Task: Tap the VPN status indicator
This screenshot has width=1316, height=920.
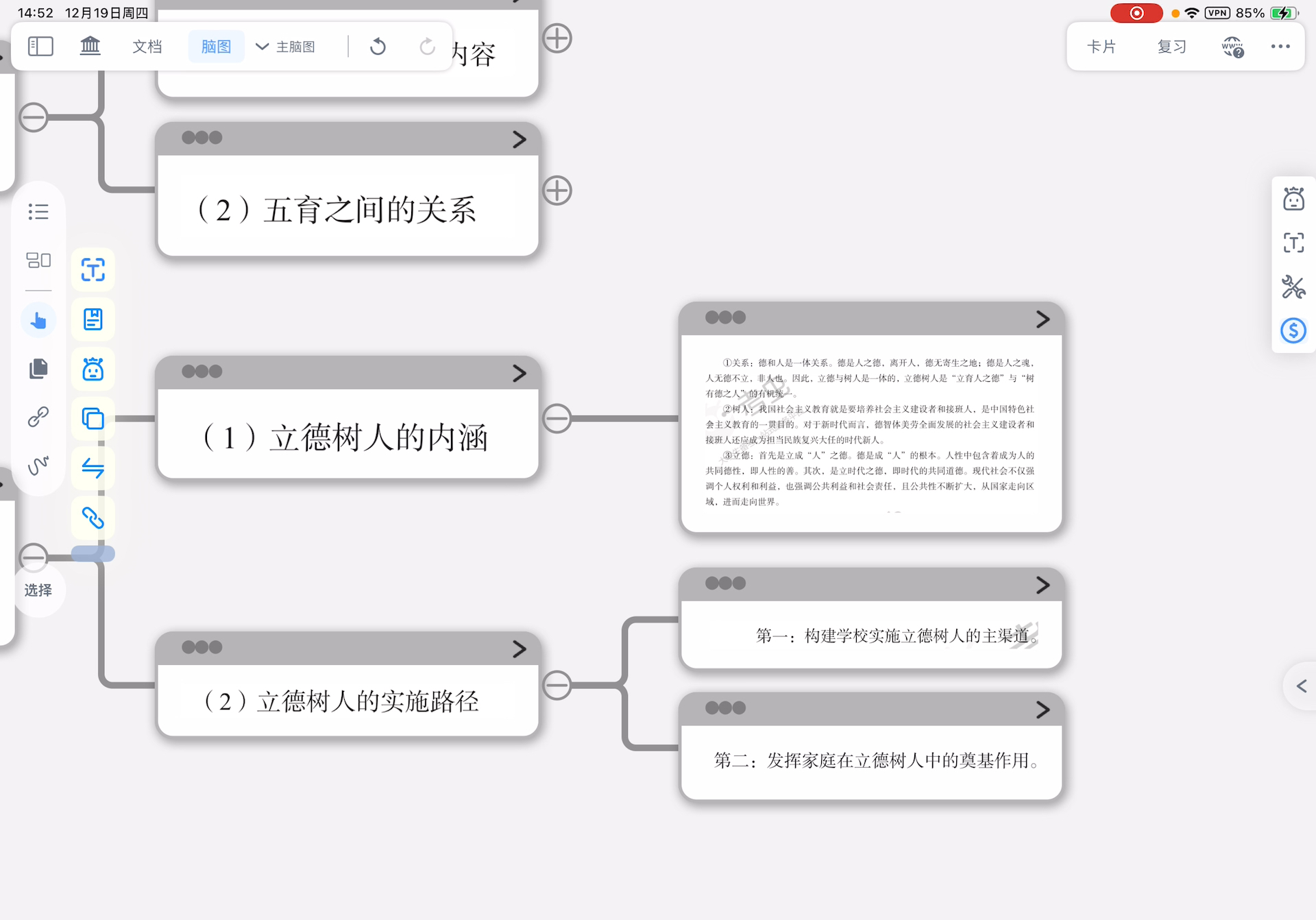Action: [1217, 13]
